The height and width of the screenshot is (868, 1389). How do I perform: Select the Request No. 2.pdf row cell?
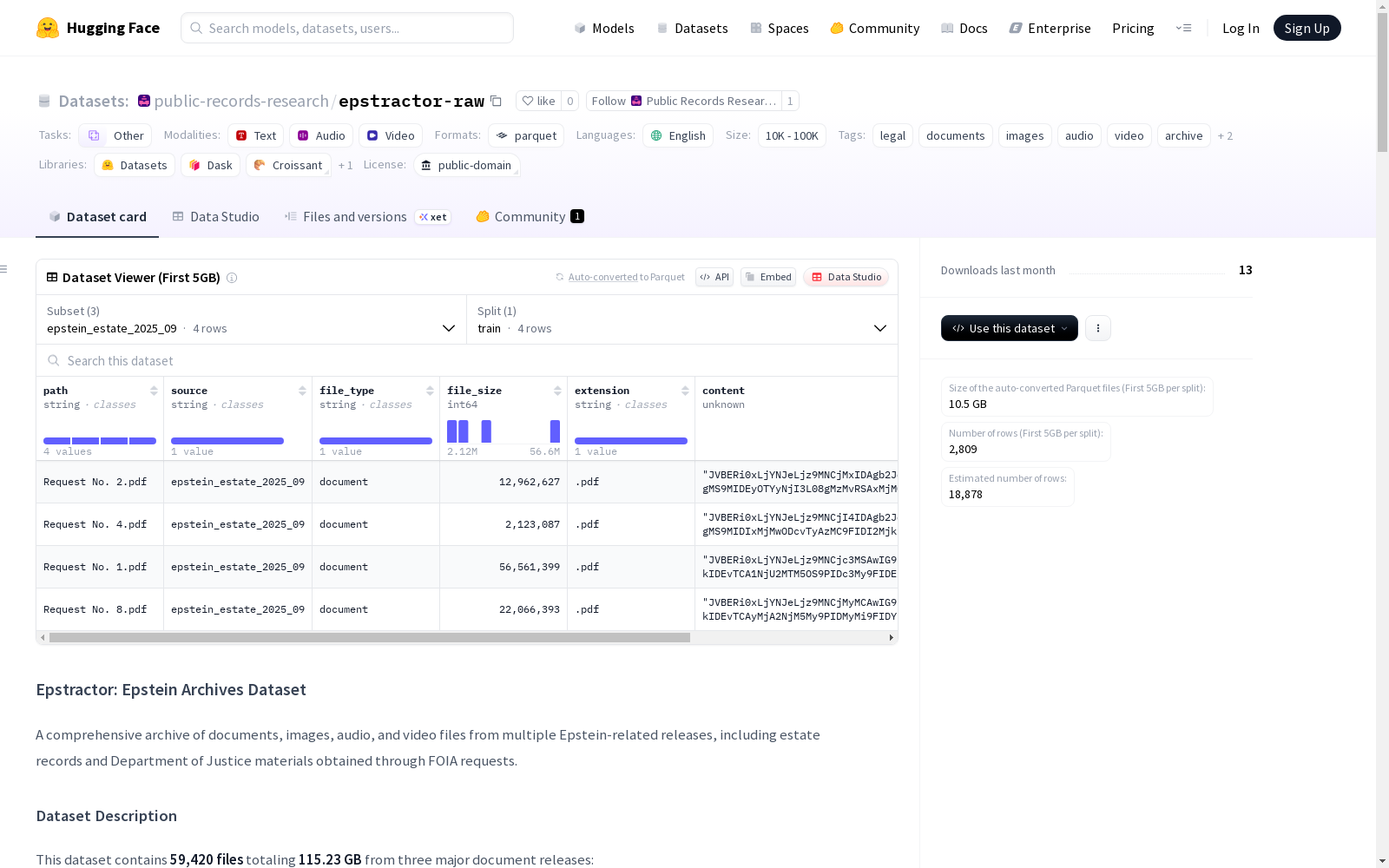[100, 482]
